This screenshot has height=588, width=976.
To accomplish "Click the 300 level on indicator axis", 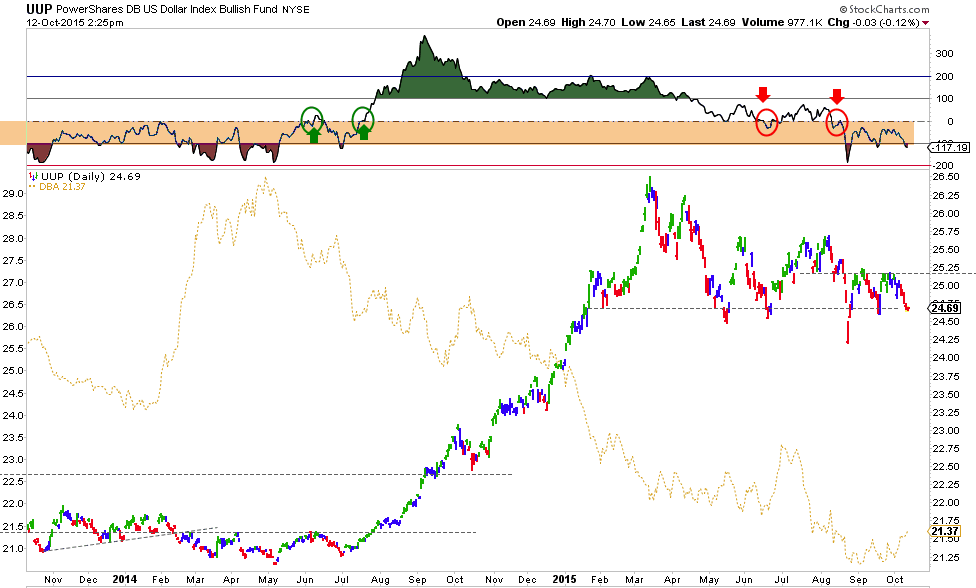I will click(x=944, y=54).
